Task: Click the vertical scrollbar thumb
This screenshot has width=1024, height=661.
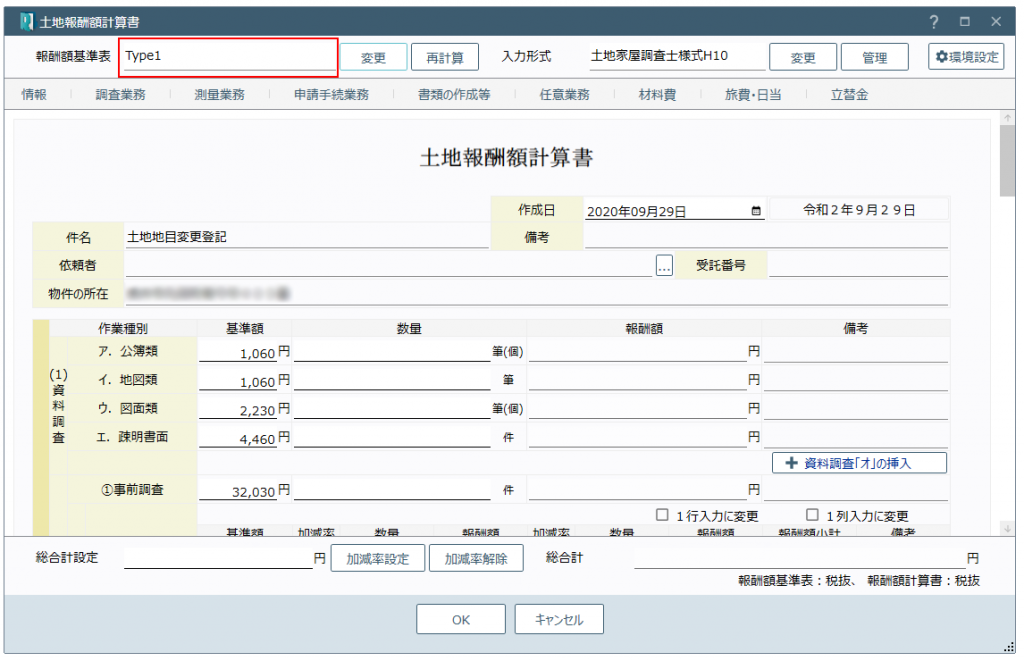Action: point(1007,161)
